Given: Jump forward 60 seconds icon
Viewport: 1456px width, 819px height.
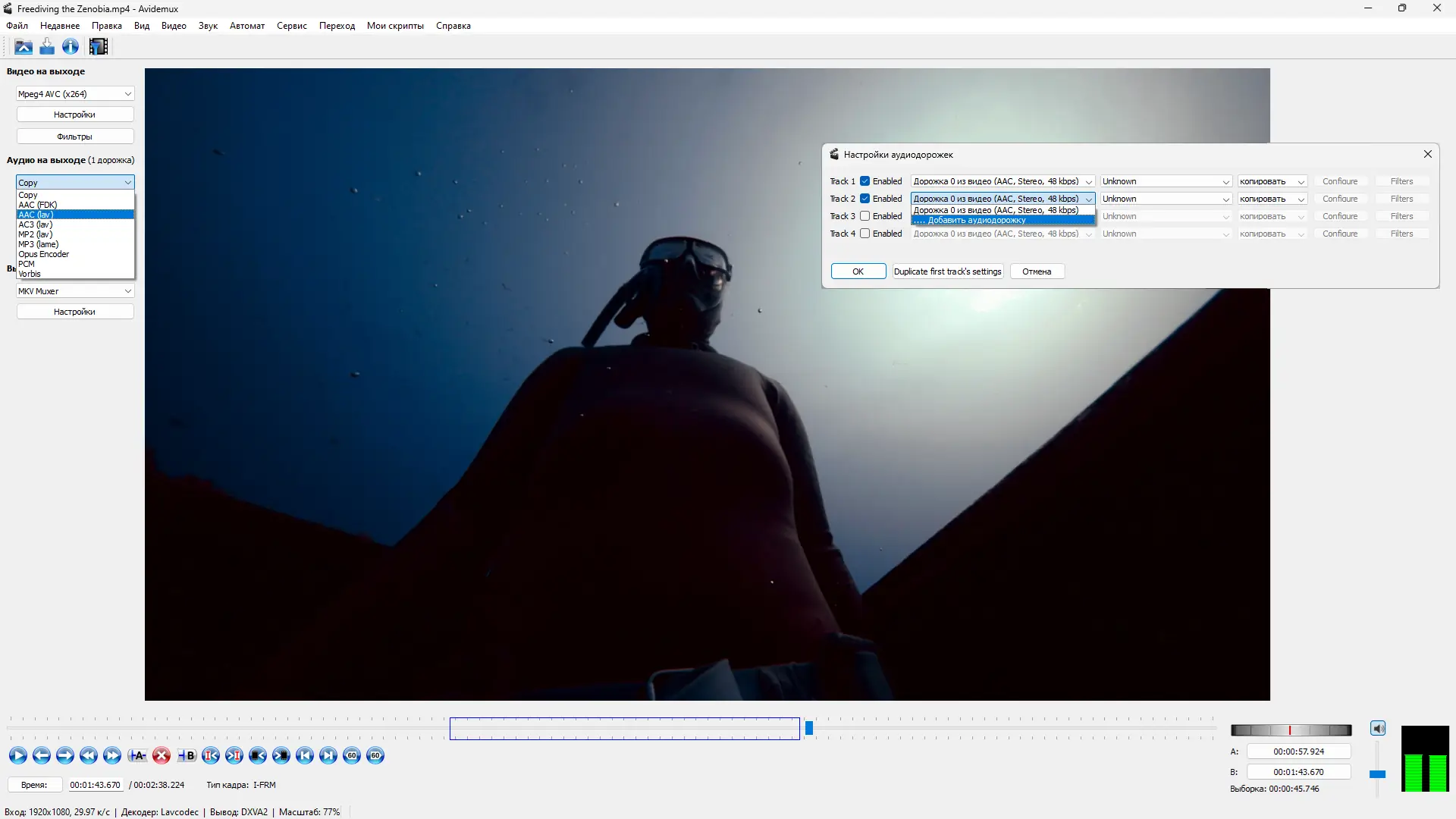Looking at the screenshot, I should click(x=375, y=755).
